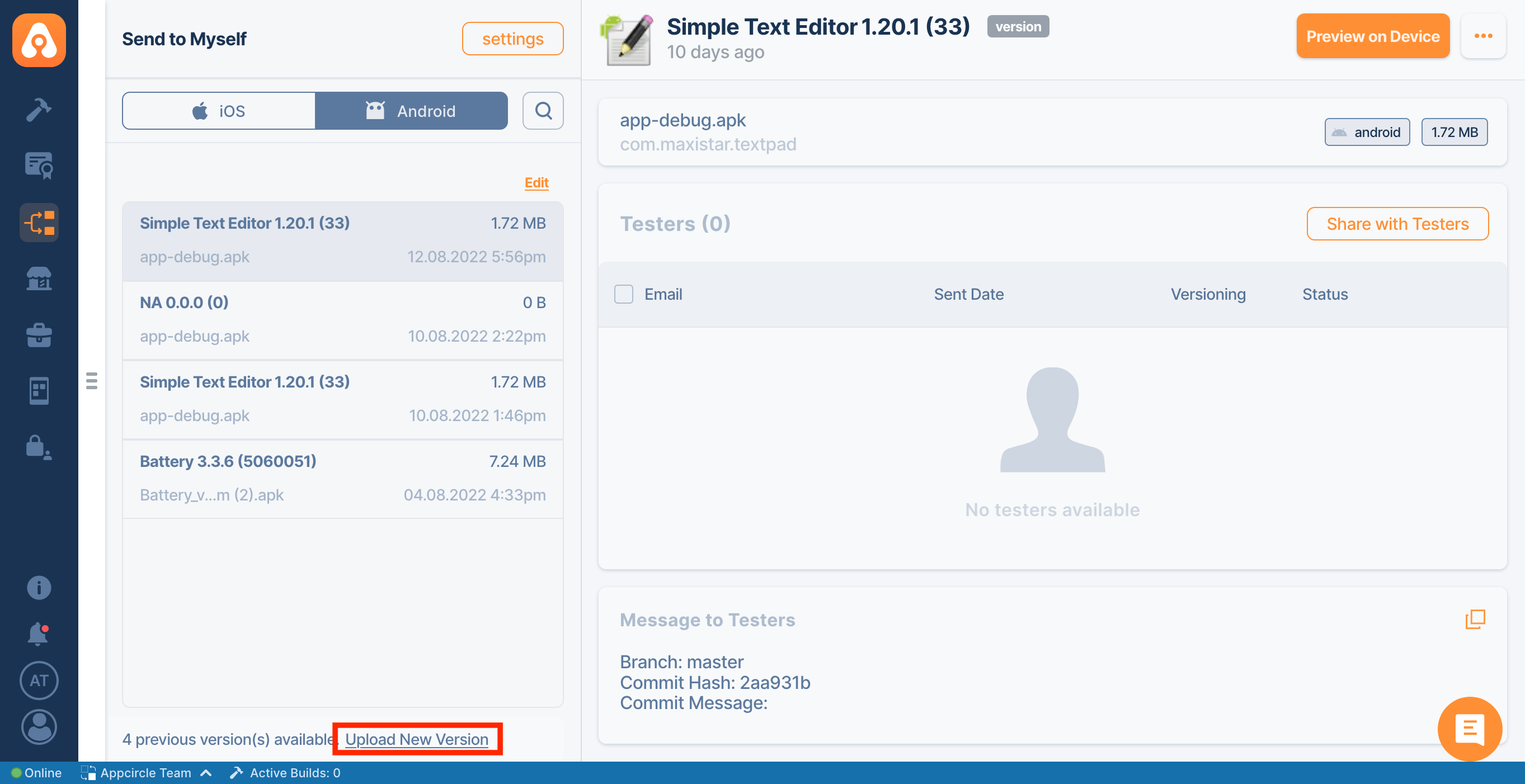Select the NA 0.0.0 (0) version row
Viewport: 1525px width, 784px height.
343,320
